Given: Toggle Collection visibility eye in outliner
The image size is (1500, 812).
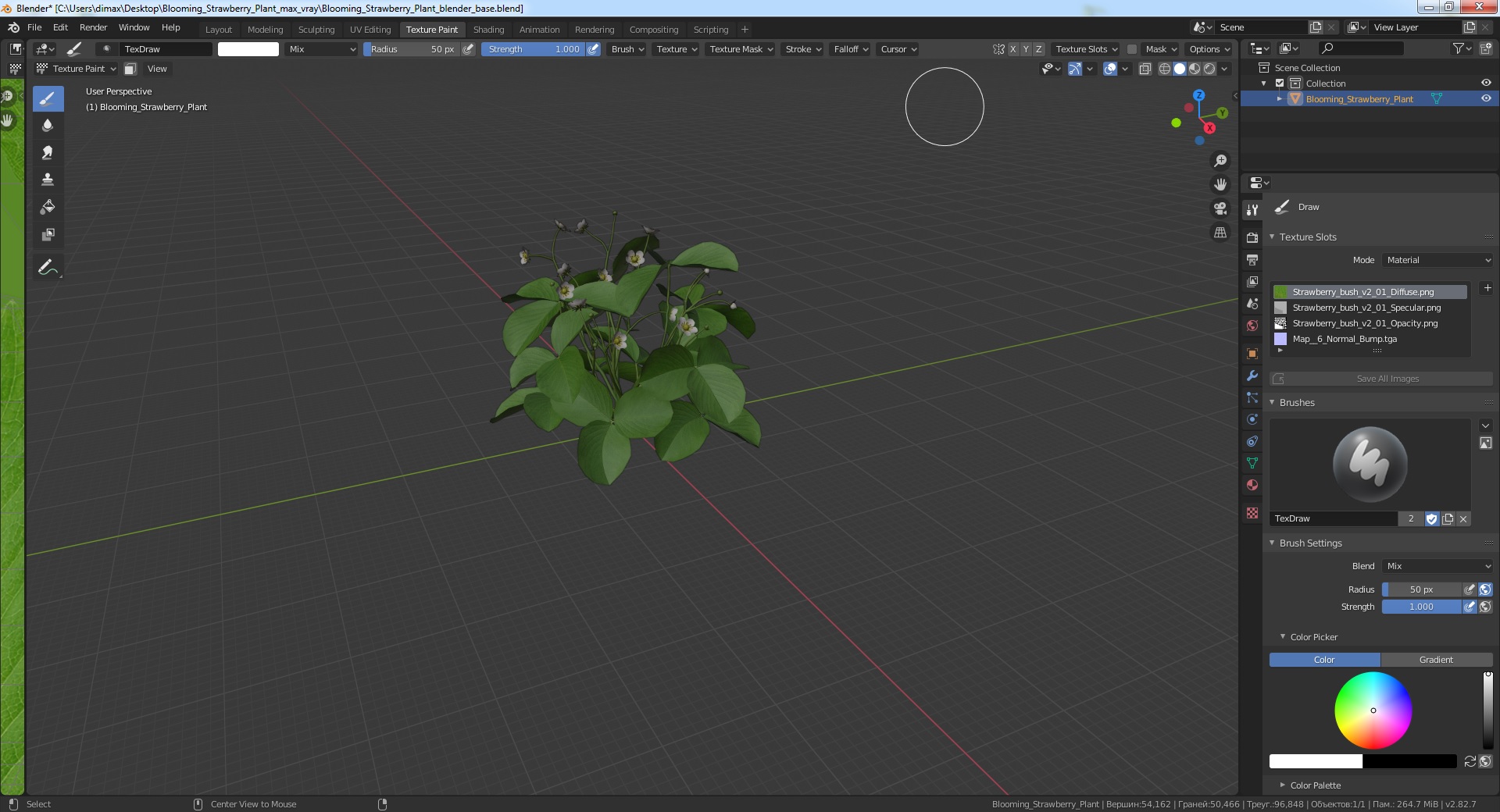Looking at the screenshot, I should coord(1486,83).
